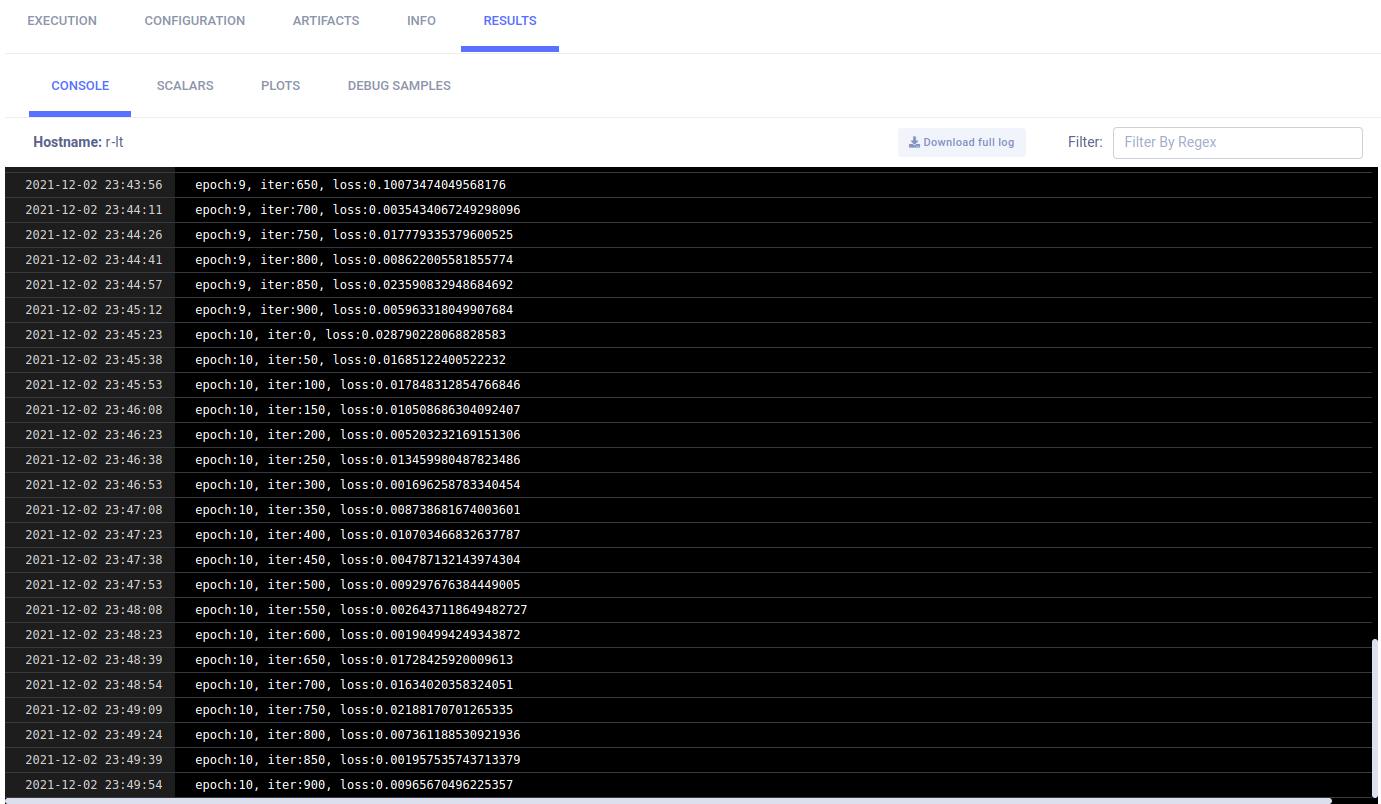The width and height of the screenshot is (1381, 804).
Task: Select the RESULTS tab
Action: tap(510, 21)
